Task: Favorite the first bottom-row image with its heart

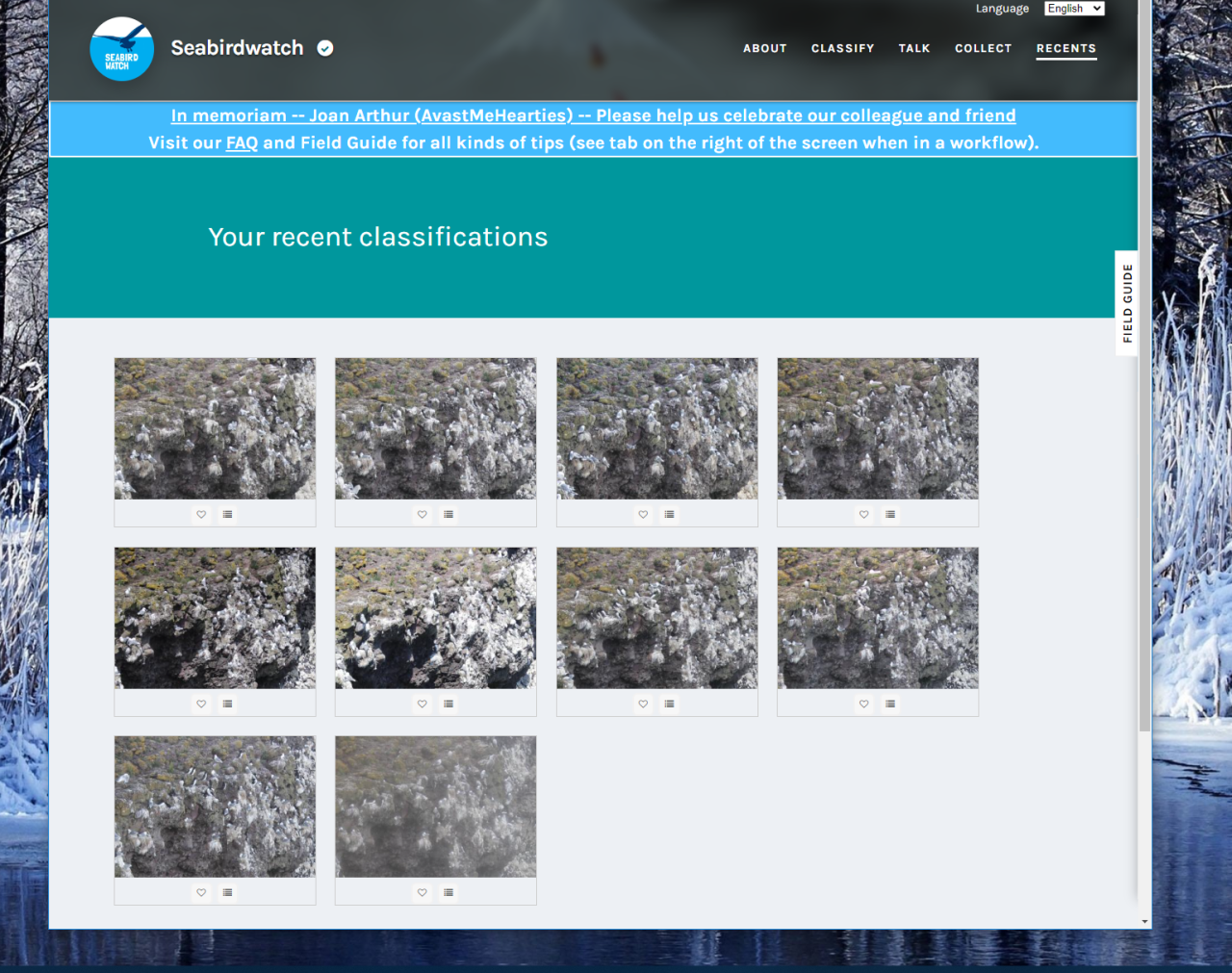Action: point(201,893)
